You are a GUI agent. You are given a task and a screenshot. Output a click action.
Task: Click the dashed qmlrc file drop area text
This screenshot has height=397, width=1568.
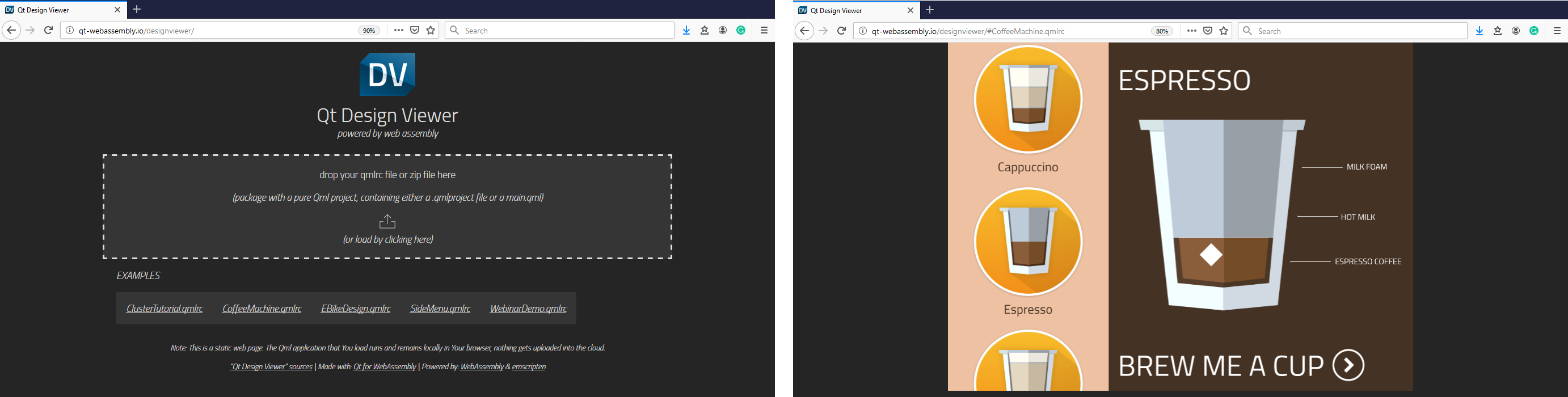coord(387,175)
